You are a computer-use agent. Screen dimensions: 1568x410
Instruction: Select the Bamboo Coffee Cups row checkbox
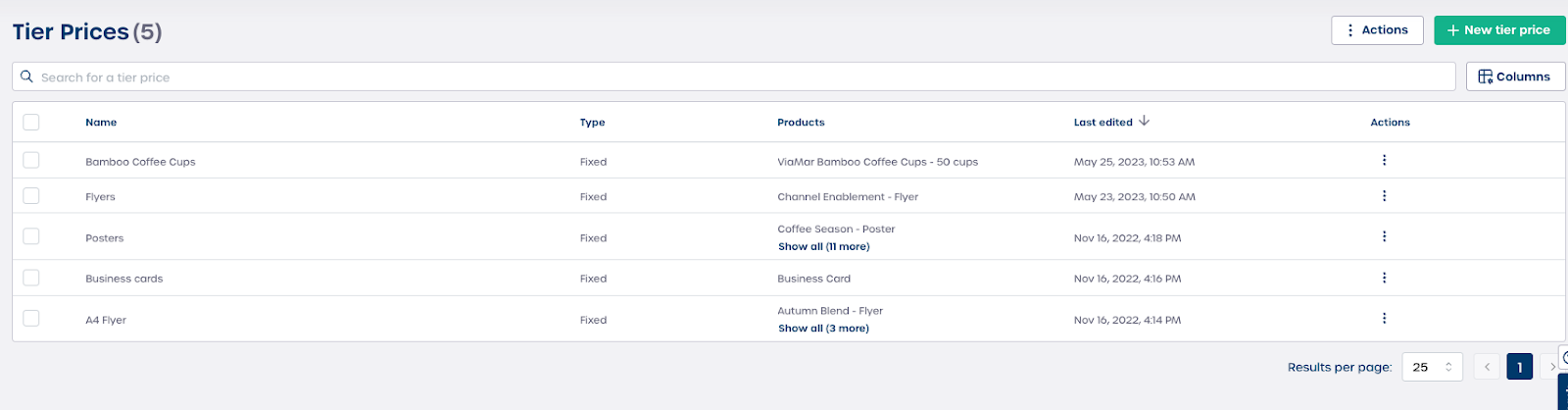[x=31, y=161]
